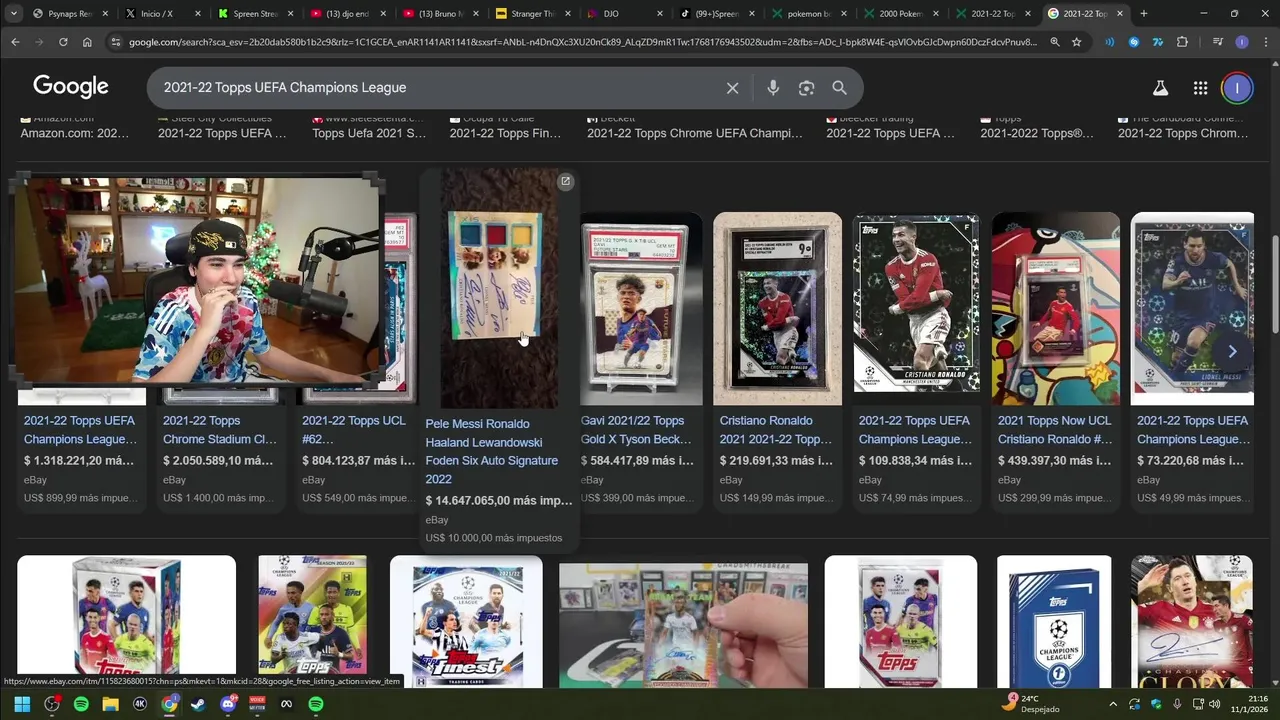This screenshot has height=720, width=1280.
Task: Open the weather widget showing 24°C Despejado
Action: (x=1032, y=703)
